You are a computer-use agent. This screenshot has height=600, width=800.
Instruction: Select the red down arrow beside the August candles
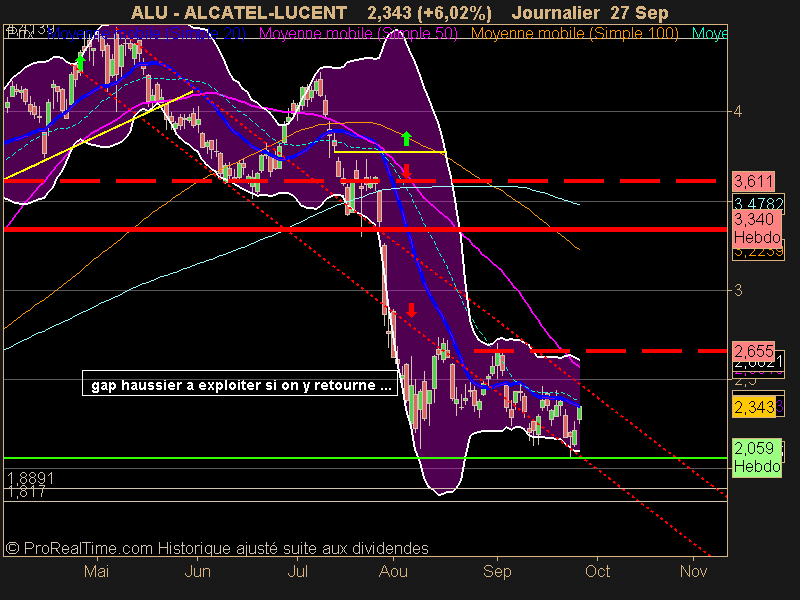(411, 310)
